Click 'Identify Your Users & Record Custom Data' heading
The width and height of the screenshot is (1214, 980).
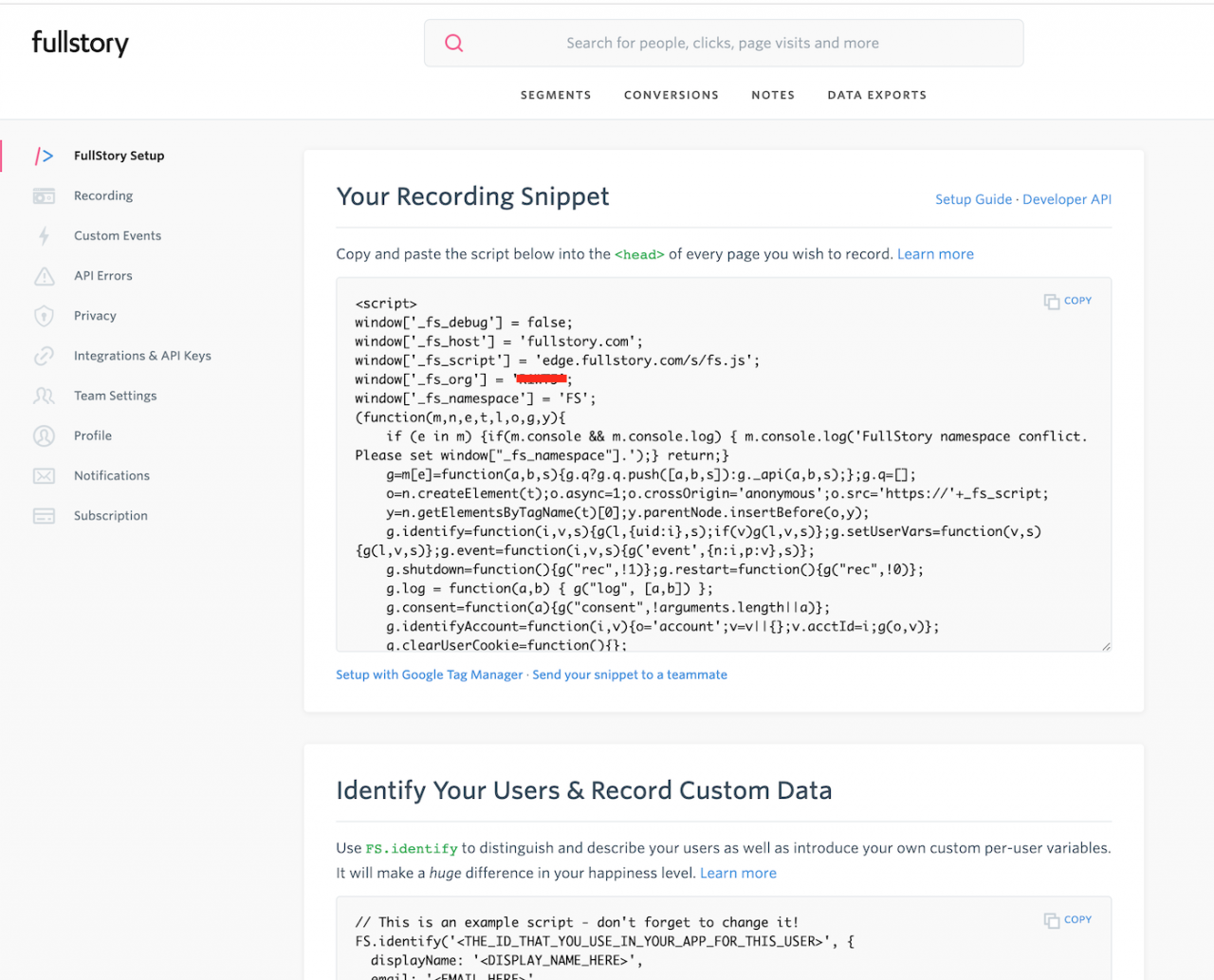click(x=584, y=790)
